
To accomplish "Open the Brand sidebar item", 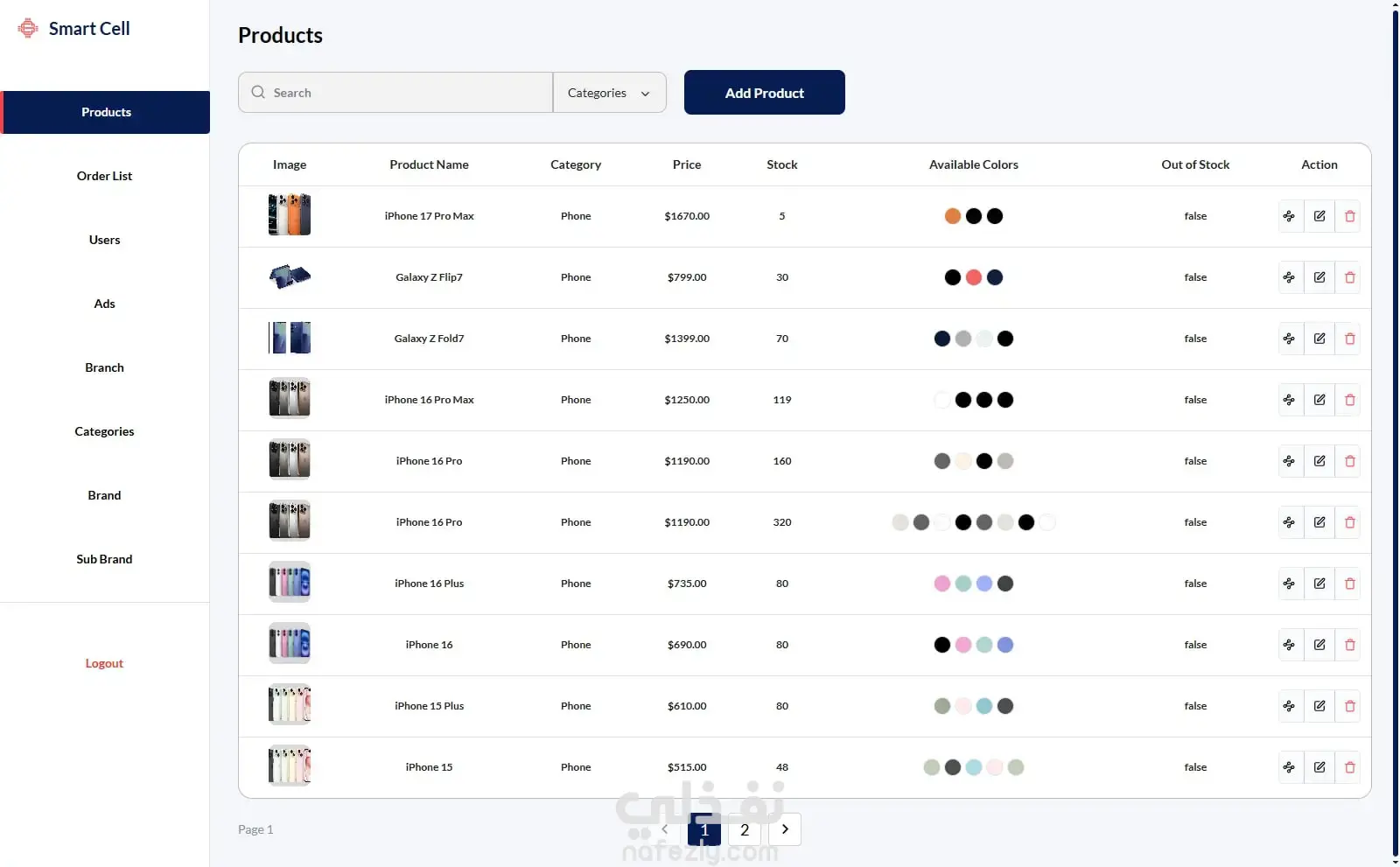I will coord(105,495).
